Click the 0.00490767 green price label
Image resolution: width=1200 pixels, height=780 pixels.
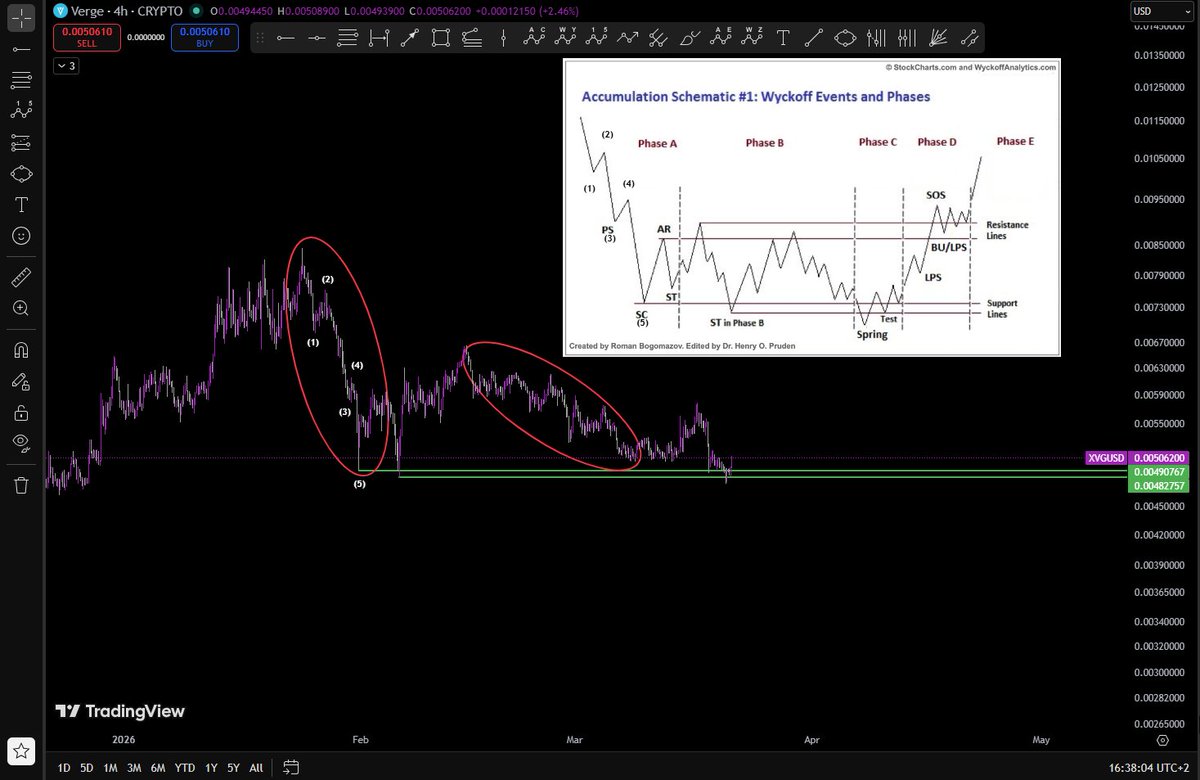(x=1160, y=471)
